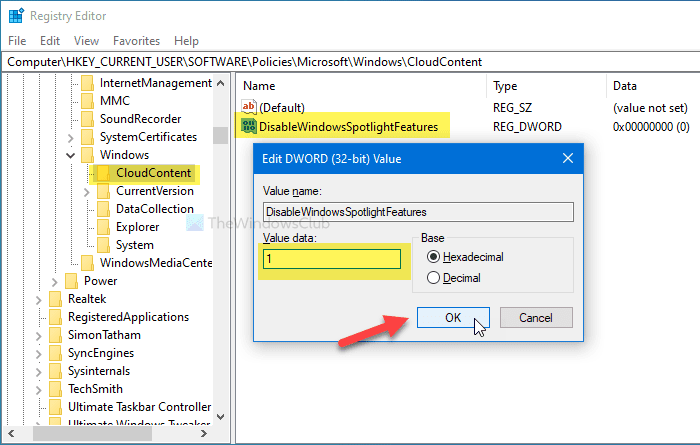The height and width of the screenshot is (445, 700).
Task: Click the tree horizontal scrollbar thumb
Action: 92,433
